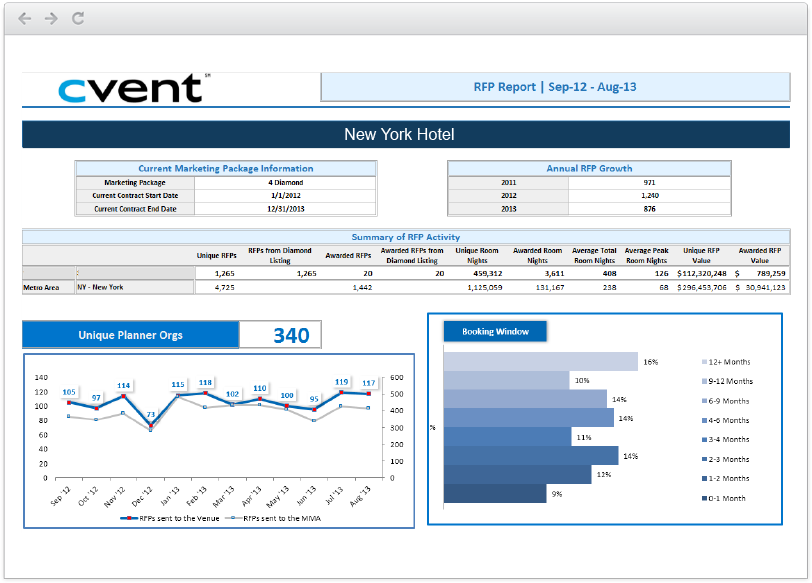Toggle the RFPs sent to the MMA legend

(x=288, y=518)
